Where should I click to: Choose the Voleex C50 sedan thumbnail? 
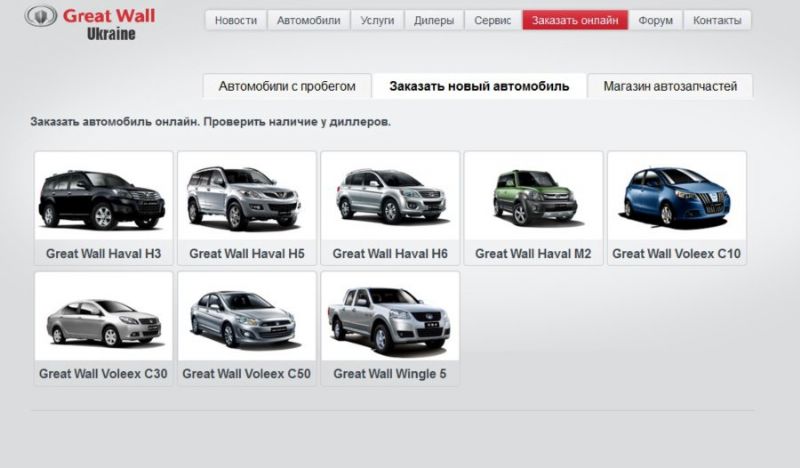pyautogui.click(x=246, y=317)
